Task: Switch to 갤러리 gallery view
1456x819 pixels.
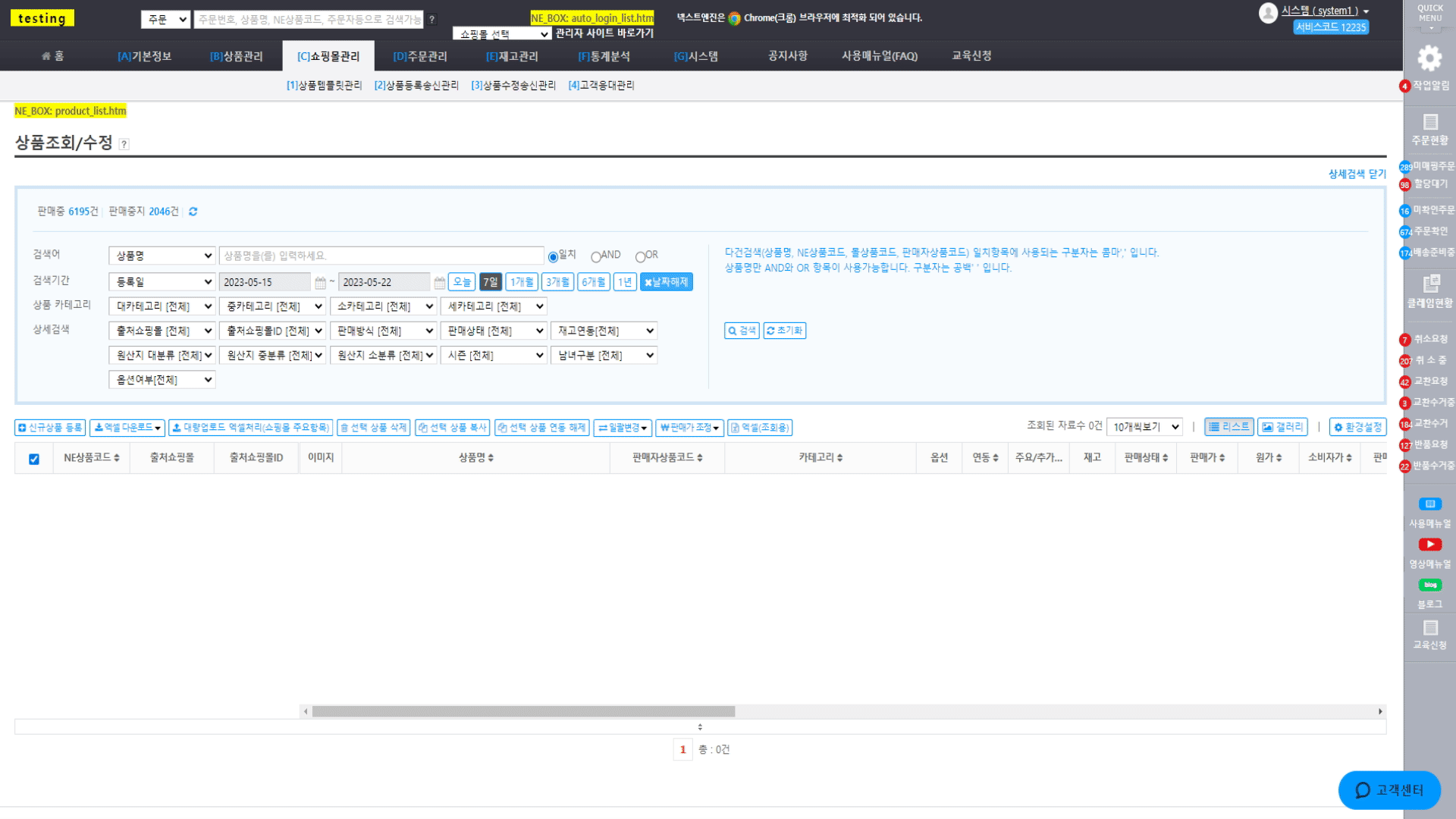Action: pyautogui.click(x=1282, y=427)
